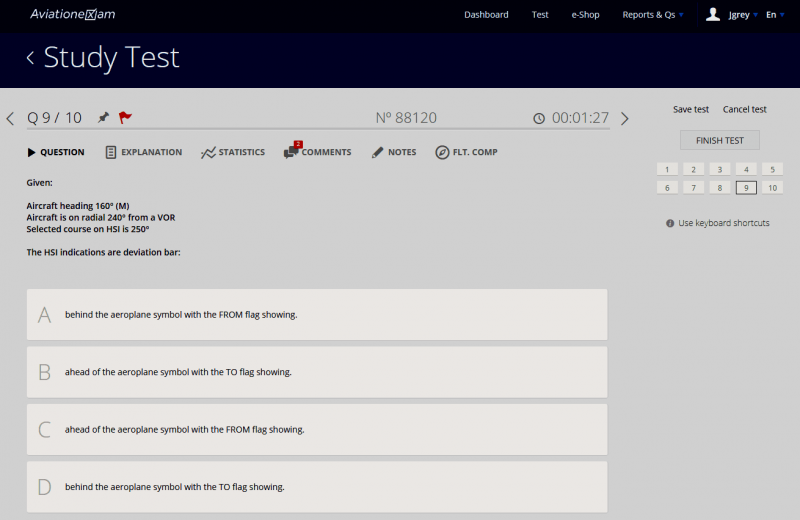This screenshot has height=520, width=800.
Task: Open the Flt. Comp tab
Action: coord(466,153)
